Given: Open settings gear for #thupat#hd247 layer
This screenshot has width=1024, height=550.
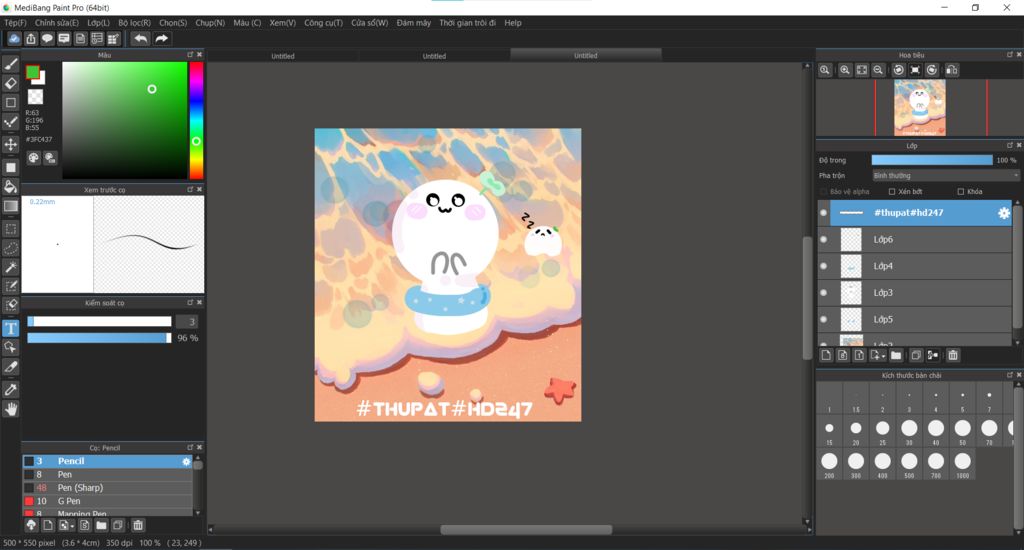Looking at the screenshot, I should (1004, 213).
